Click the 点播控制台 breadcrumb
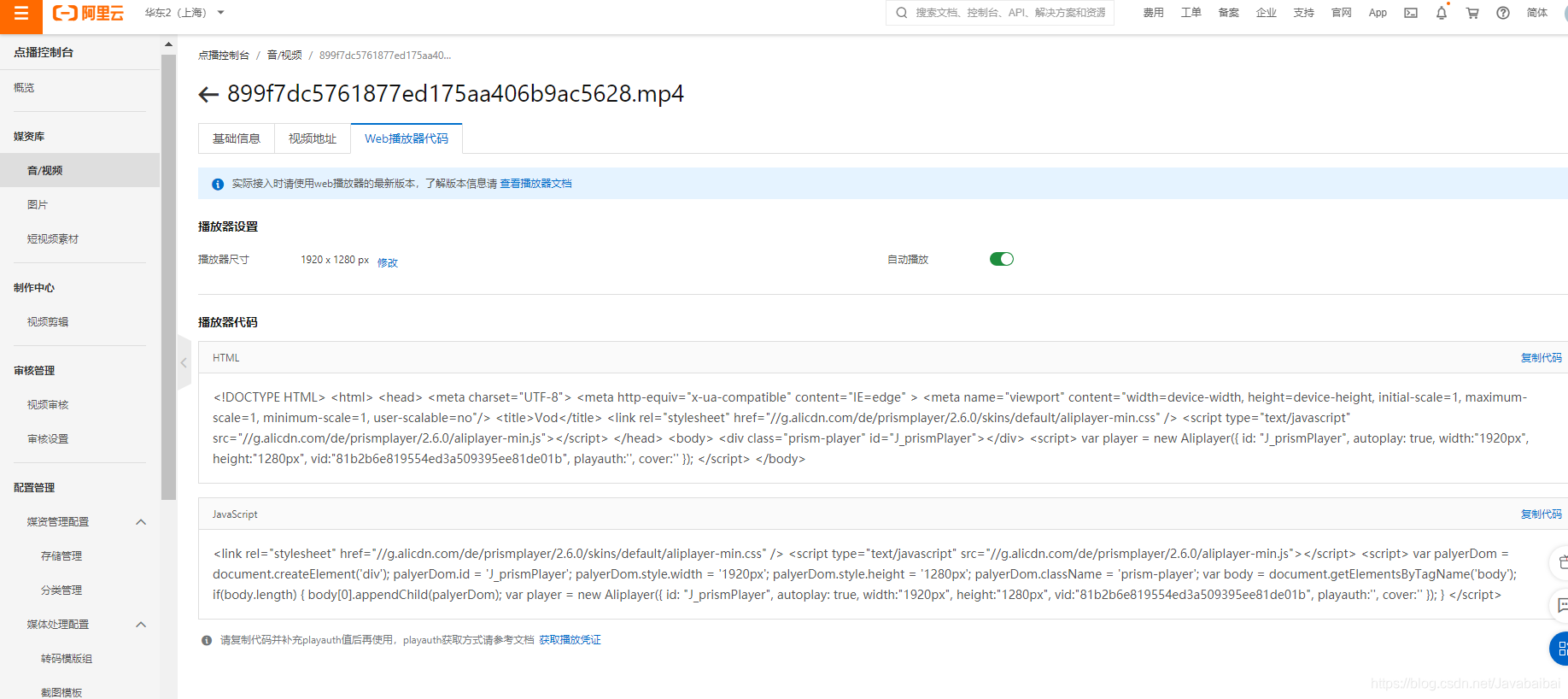This screenshot has height=699, width=1568. 224,56
